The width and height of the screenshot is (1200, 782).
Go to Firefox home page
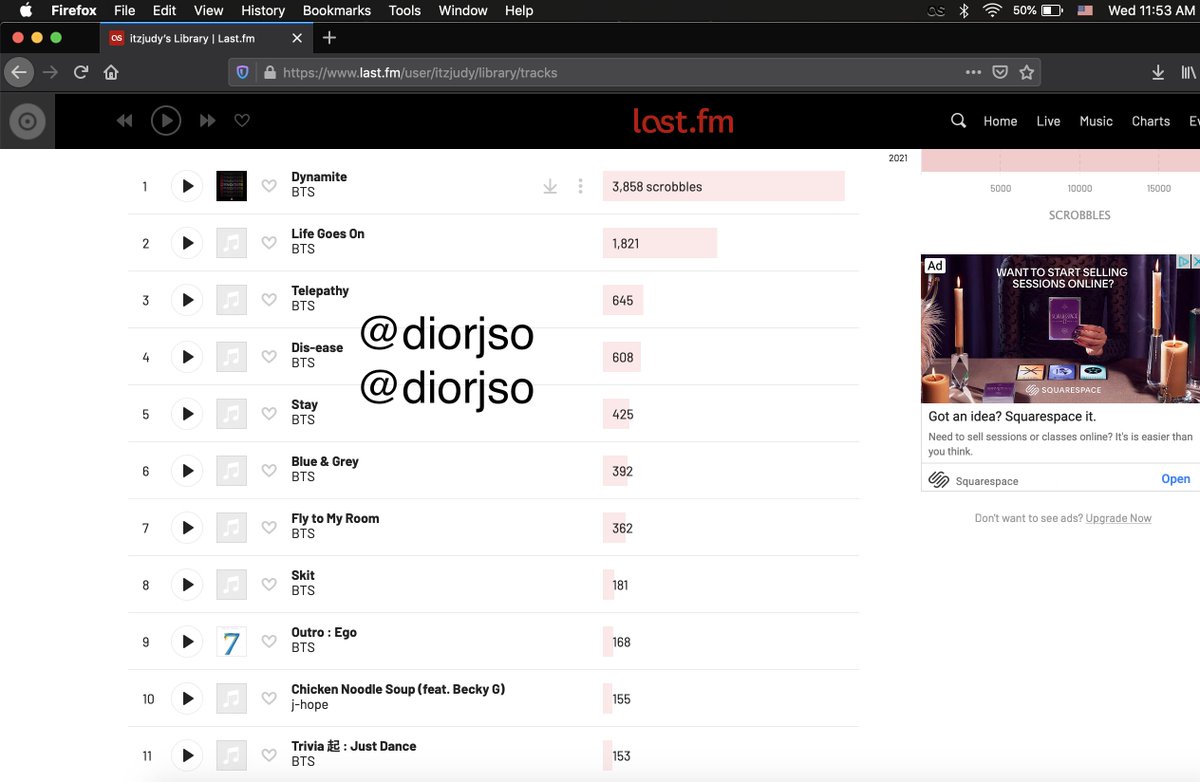(x=111, y=72)
